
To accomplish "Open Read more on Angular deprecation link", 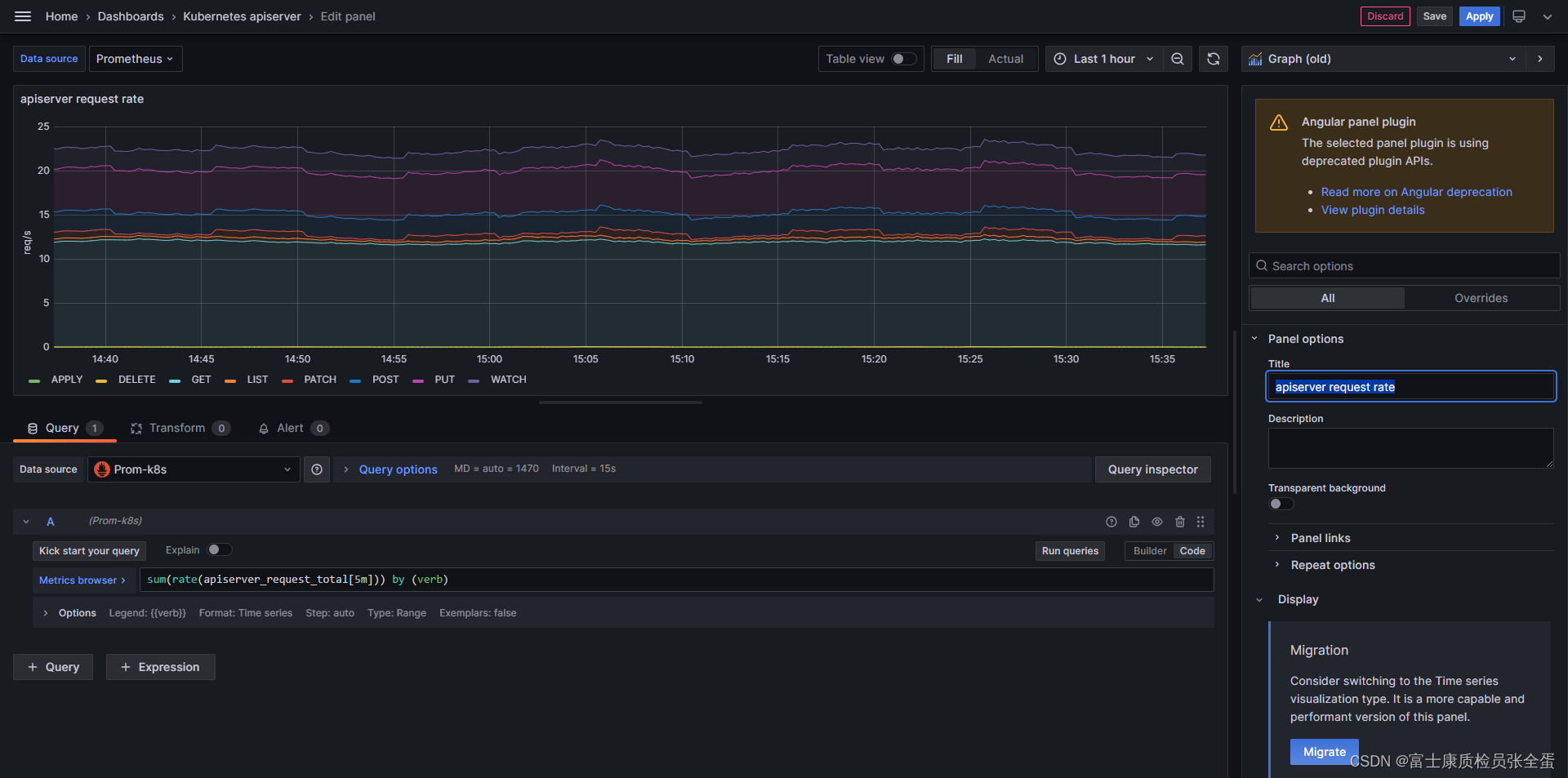I will pos(1416,192).
